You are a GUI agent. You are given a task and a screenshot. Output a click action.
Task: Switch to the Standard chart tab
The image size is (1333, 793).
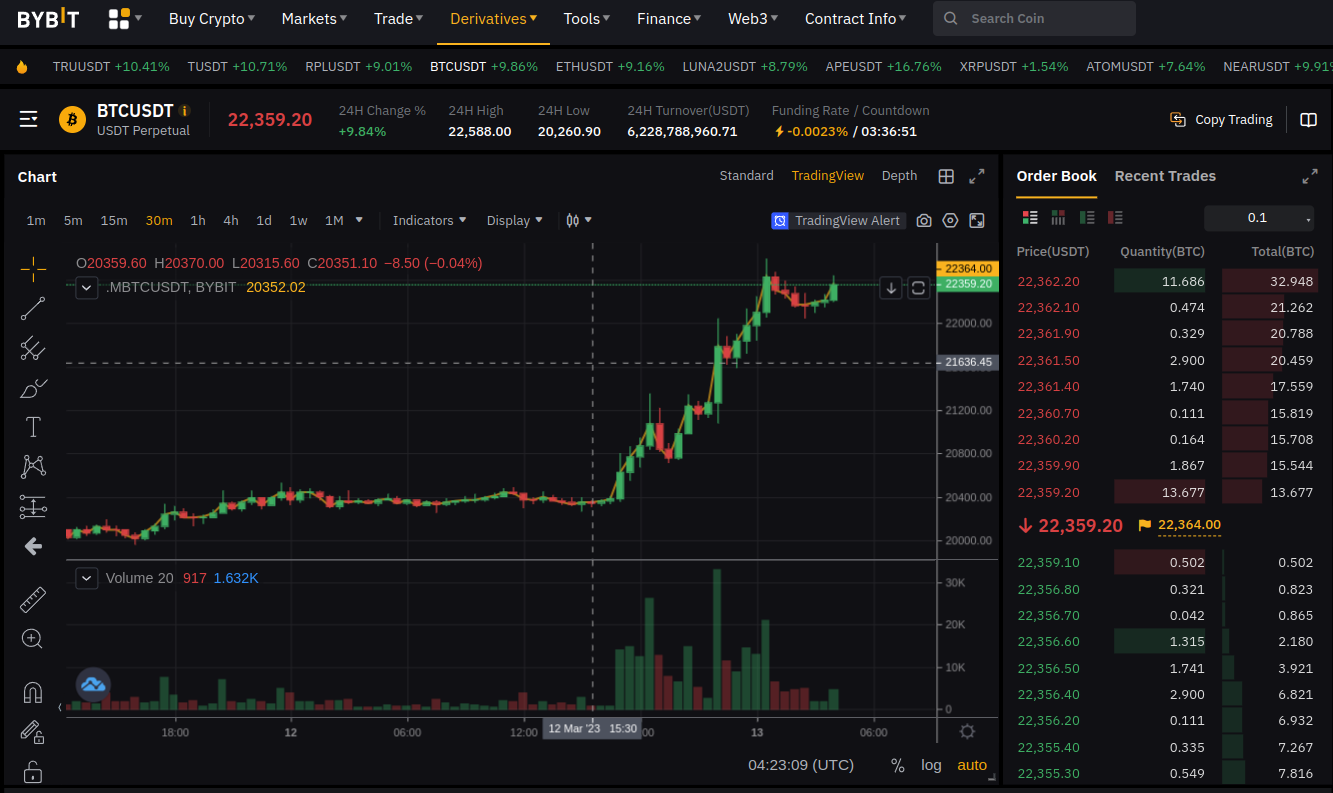[x=746, y=176]
